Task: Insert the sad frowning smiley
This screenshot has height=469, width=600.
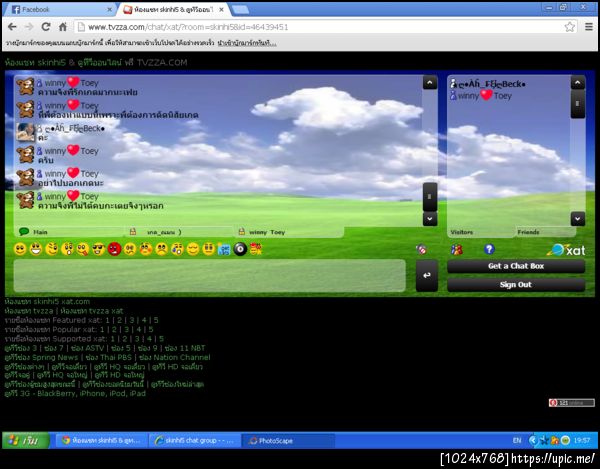Action: [161, 249]
